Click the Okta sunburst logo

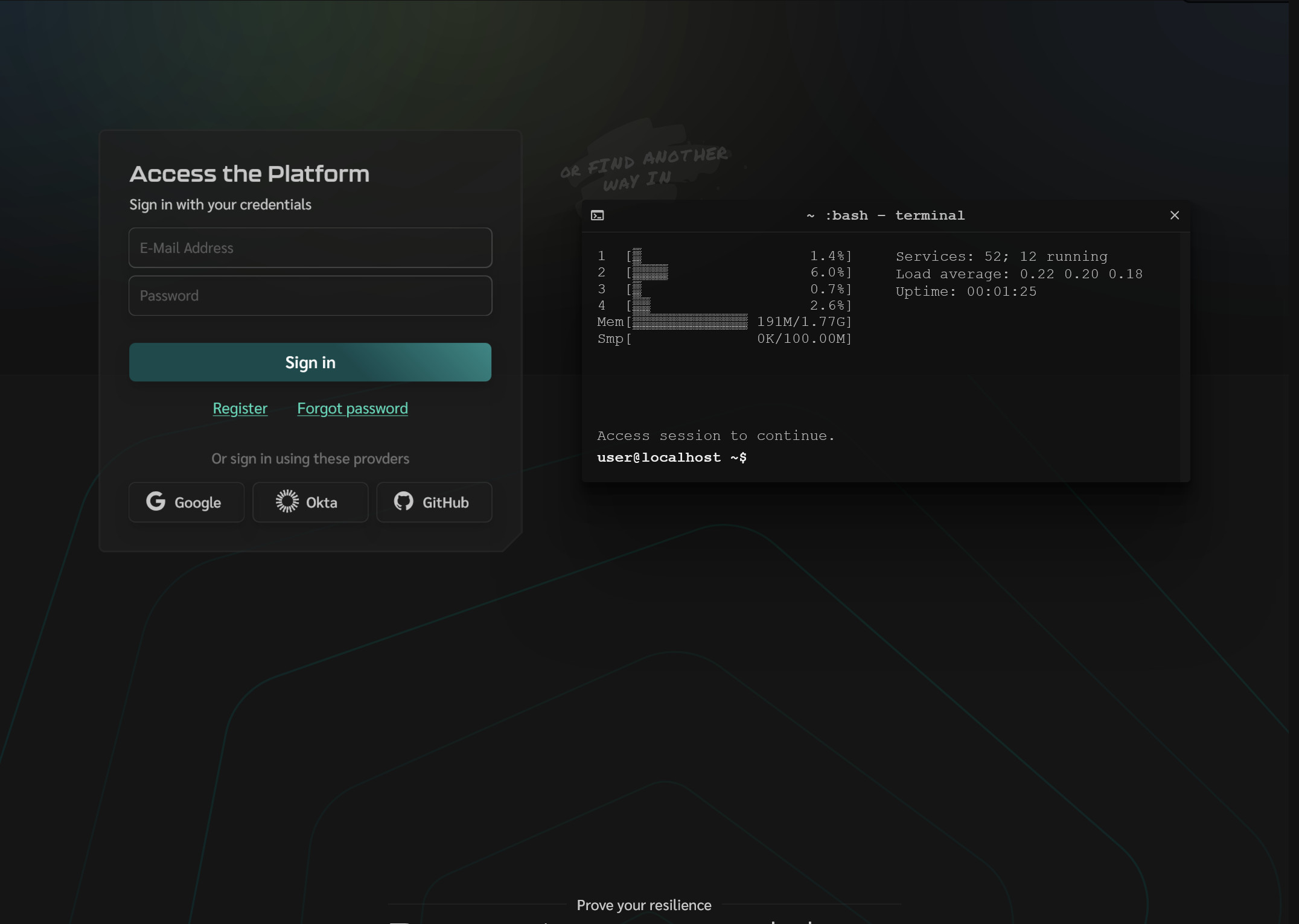[287, 501]
